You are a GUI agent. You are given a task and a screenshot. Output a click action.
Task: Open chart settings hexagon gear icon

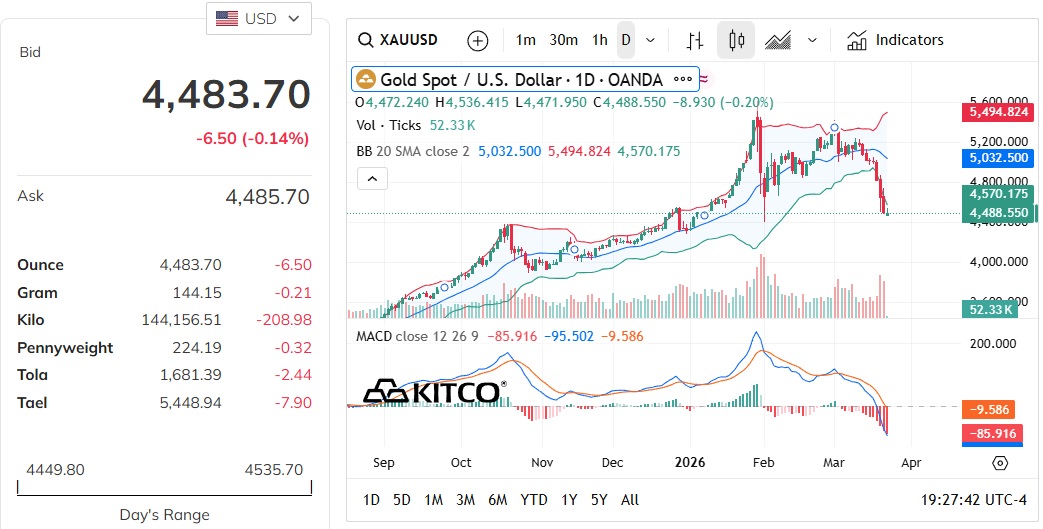[x=1000, y=463]
